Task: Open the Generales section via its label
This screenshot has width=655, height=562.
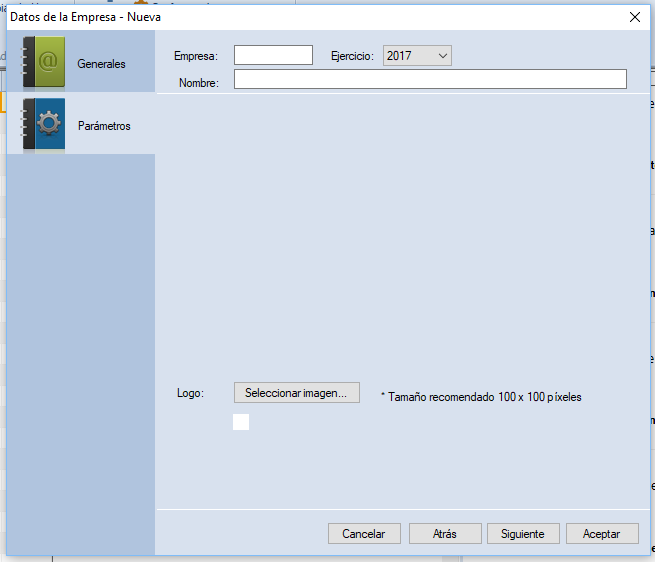Action: (101, 64)
